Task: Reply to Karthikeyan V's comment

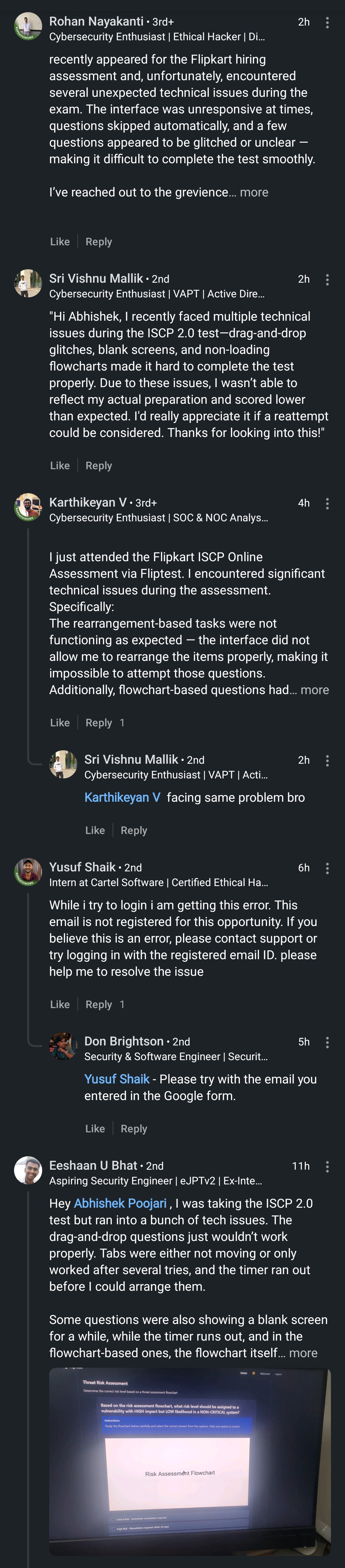Action: click(99, 723)
